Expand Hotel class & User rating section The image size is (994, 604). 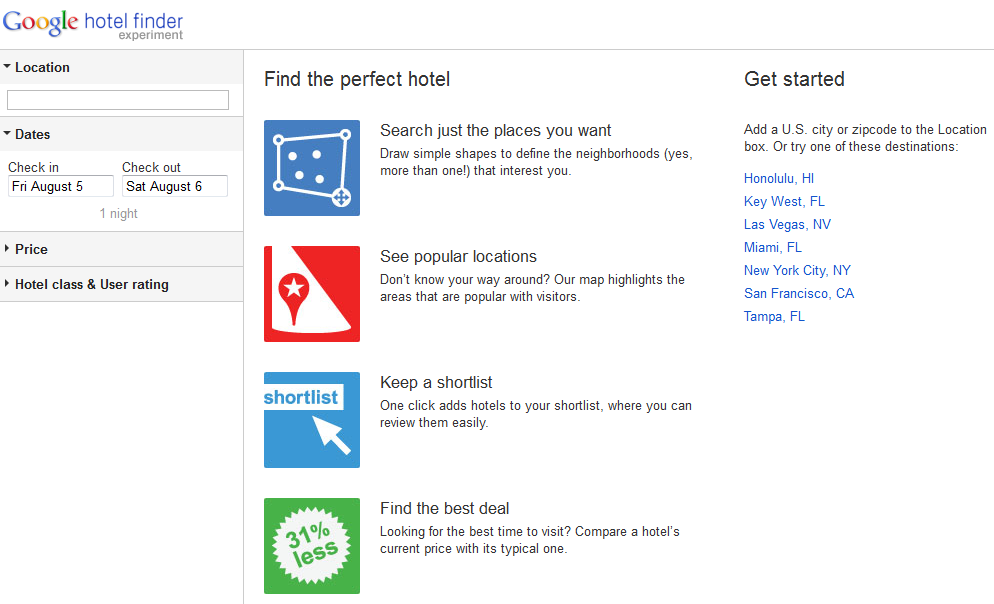[91, 285]
